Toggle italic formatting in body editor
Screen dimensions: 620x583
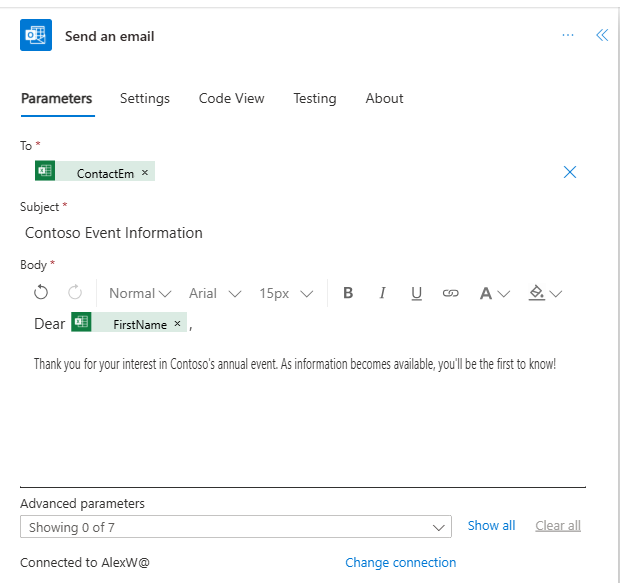point(382,293)
